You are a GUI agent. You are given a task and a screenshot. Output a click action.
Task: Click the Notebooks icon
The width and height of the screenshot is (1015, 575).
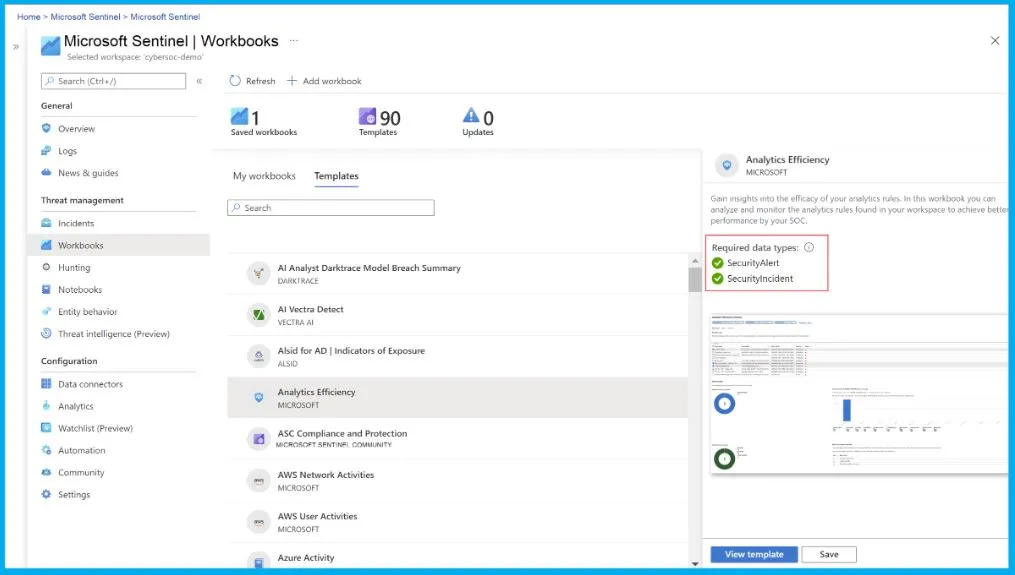click(46, 289)
